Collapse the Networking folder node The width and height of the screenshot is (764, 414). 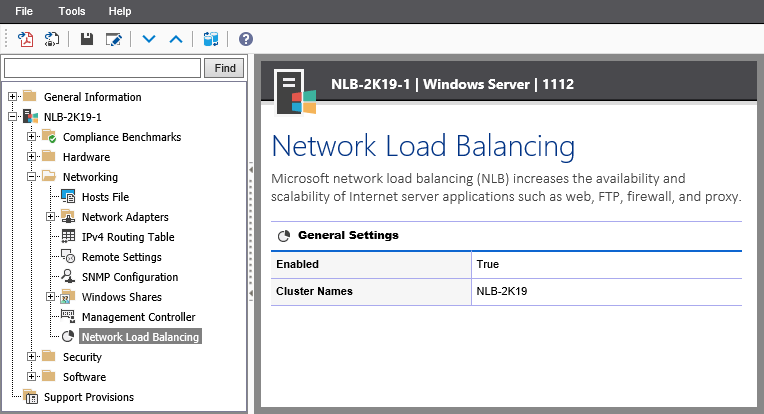(32, 176)
